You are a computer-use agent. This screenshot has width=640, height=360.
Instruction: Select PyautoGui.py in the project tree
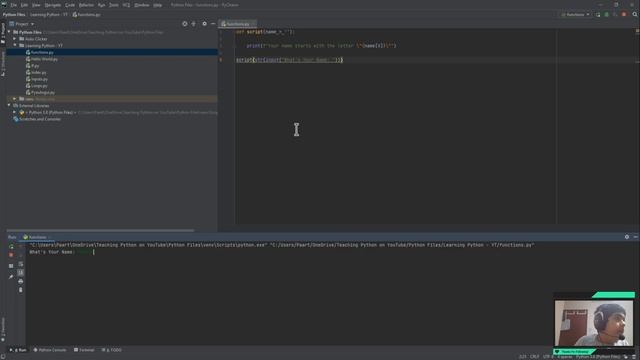point(42,93)
